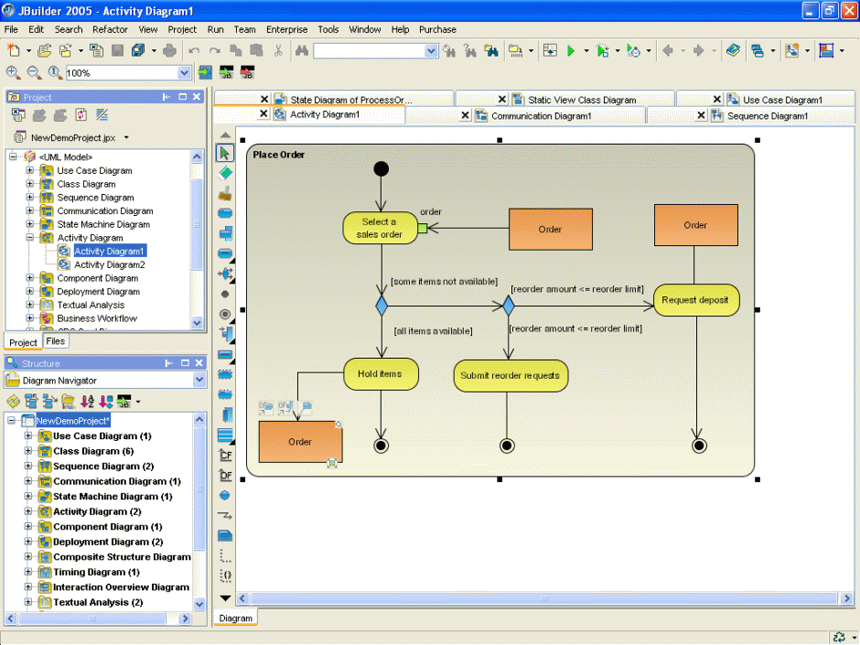Click the Save file disk icon
Viewport: 860px width, 645px height.
coord(117,51)
